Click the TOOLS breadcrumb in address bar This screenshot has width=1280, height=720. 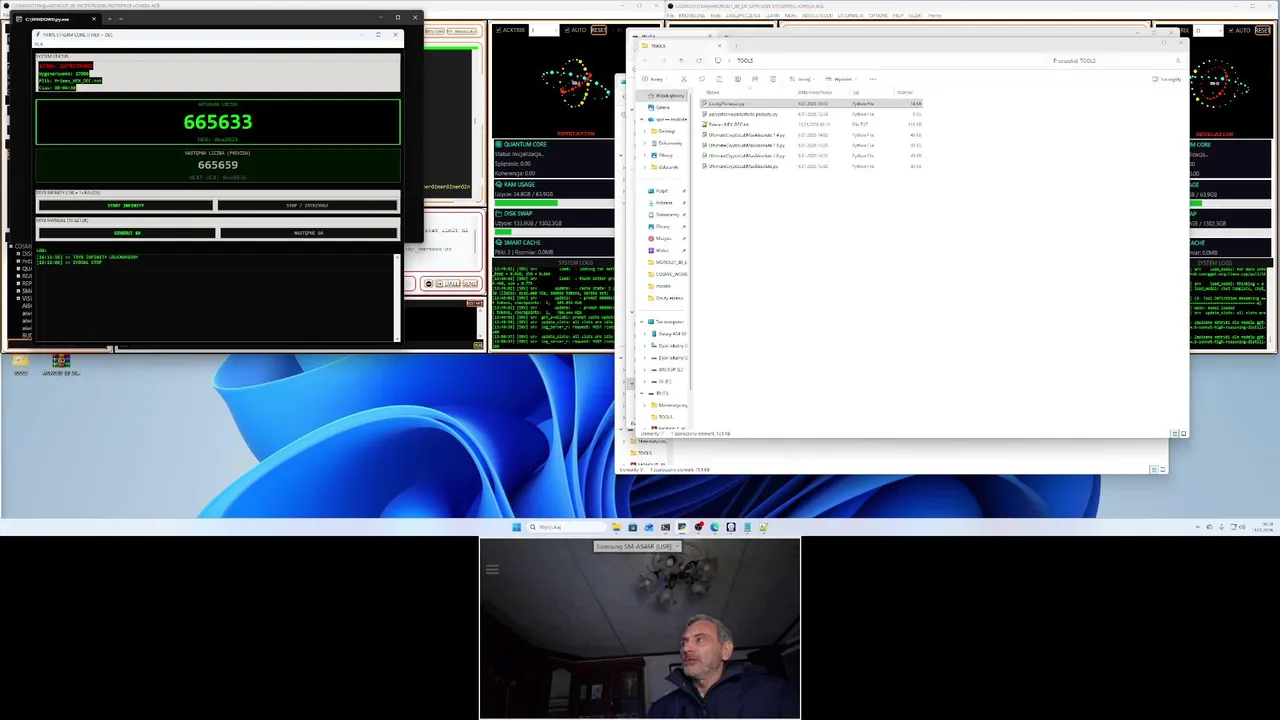tap(745, 60)
